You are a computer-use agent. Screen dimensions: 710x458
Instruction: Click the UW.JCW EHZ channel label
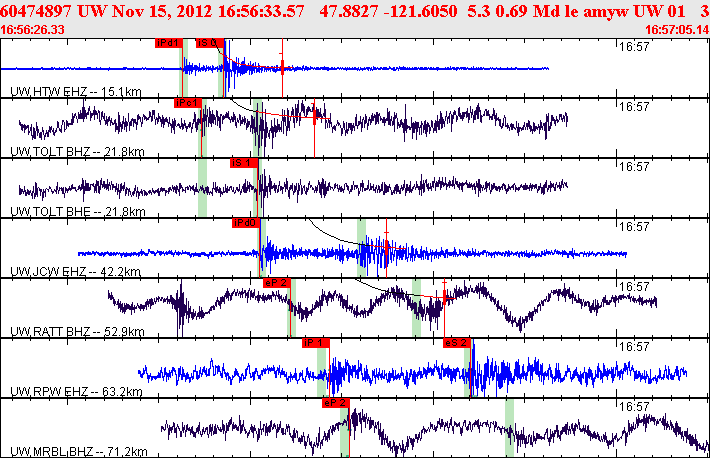click(x=77, y=271)
